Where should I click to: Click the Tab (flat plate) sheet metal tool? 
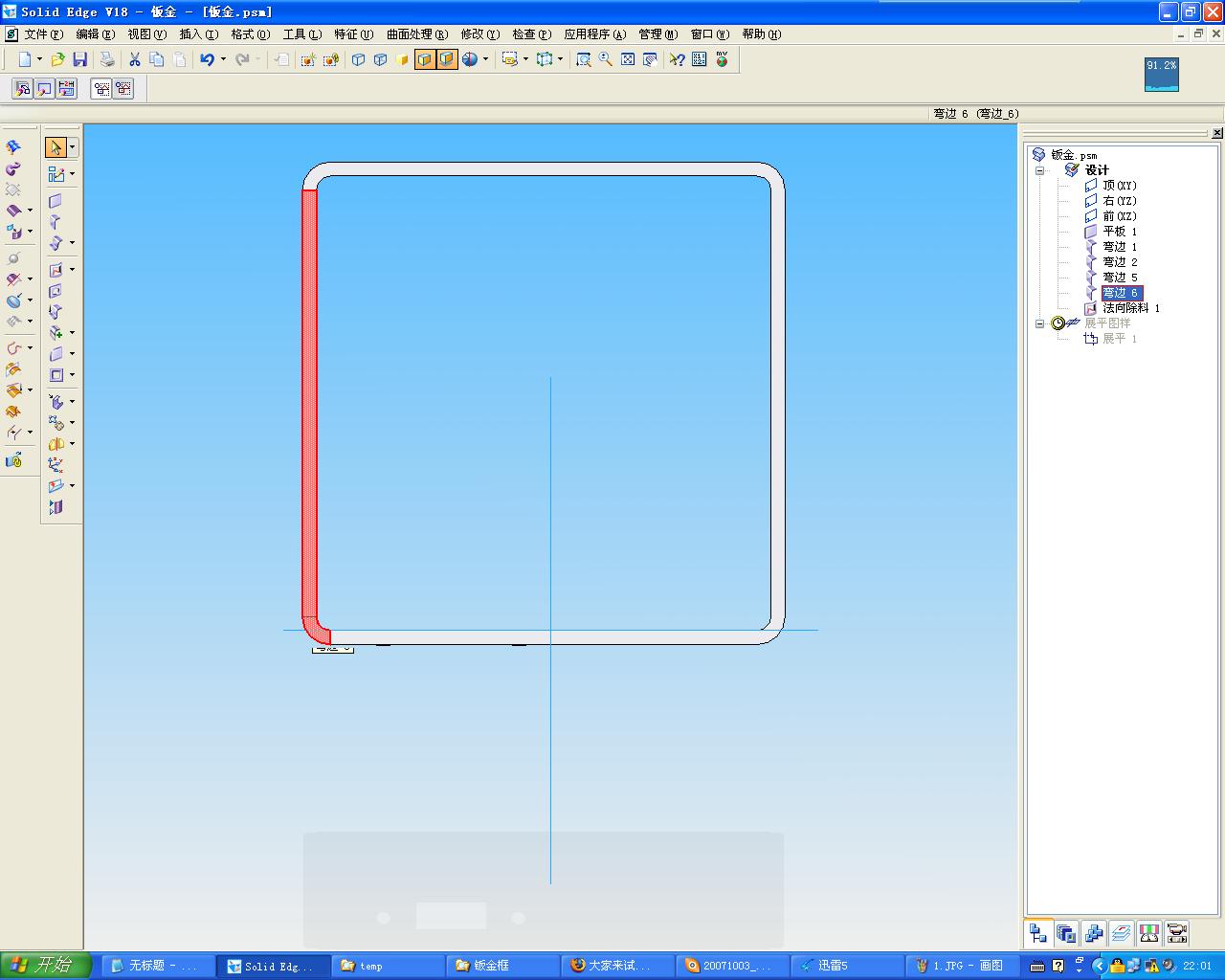(x=56, y=201)
